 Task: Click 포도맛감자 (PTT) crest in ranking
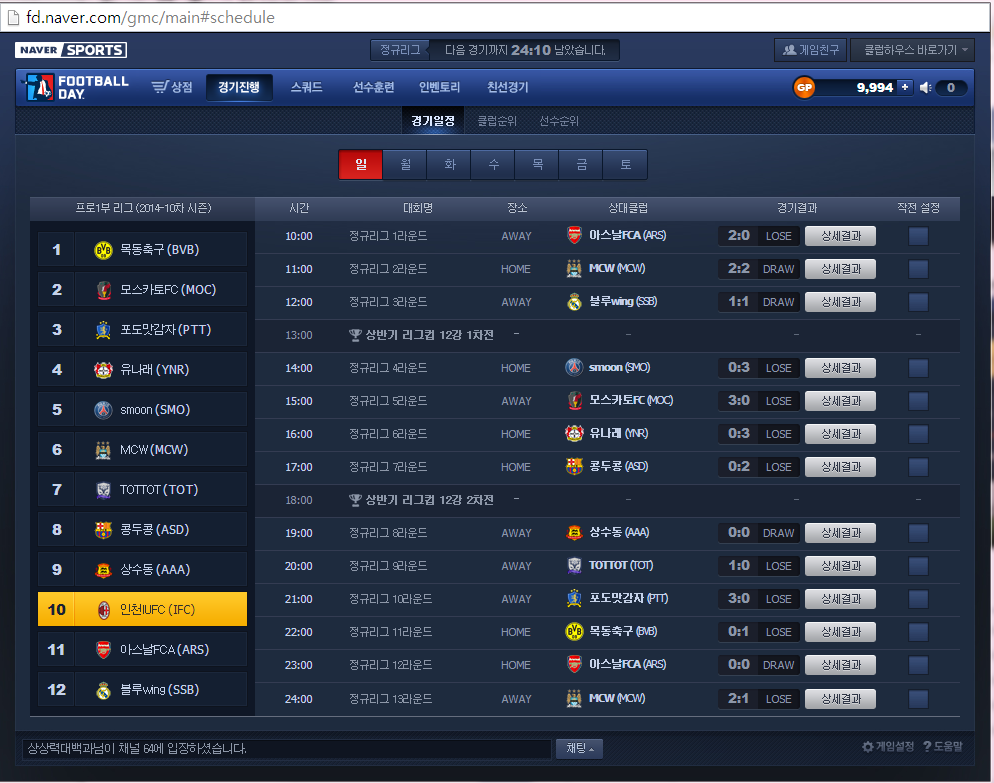pyautogui.click(x=103, y=330)
